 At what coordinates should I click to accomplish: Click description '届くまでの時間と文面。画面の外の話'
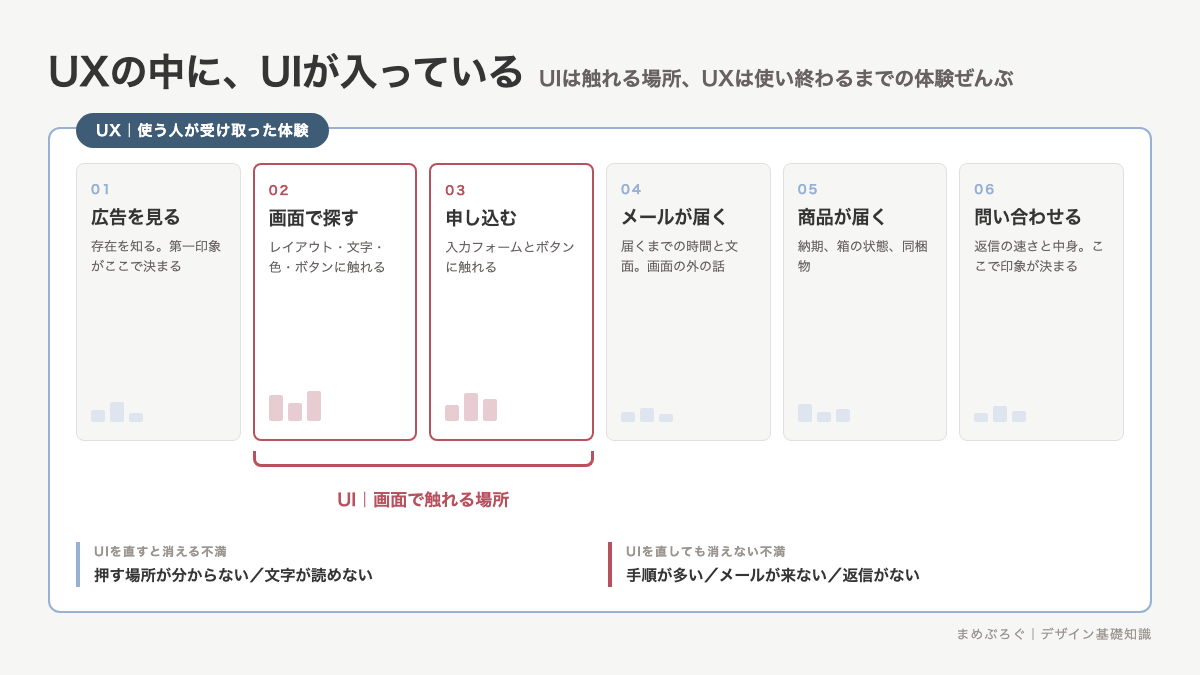click(680, 256)
